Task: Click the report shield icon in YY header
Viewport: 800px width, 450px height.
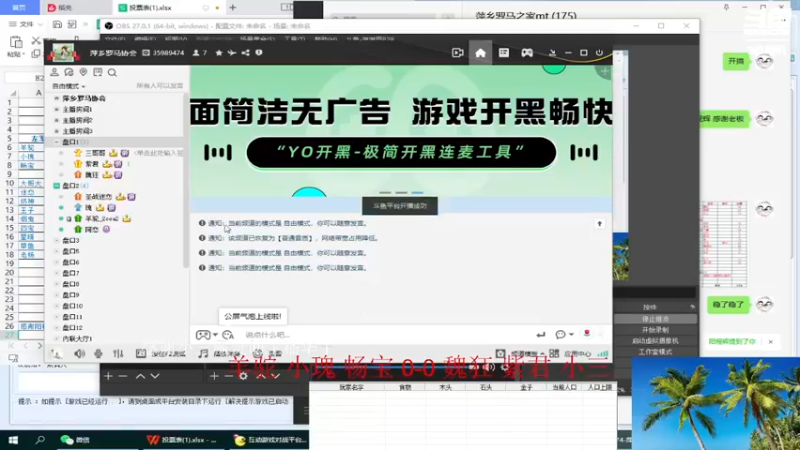Action: click(x=259, y=53)
